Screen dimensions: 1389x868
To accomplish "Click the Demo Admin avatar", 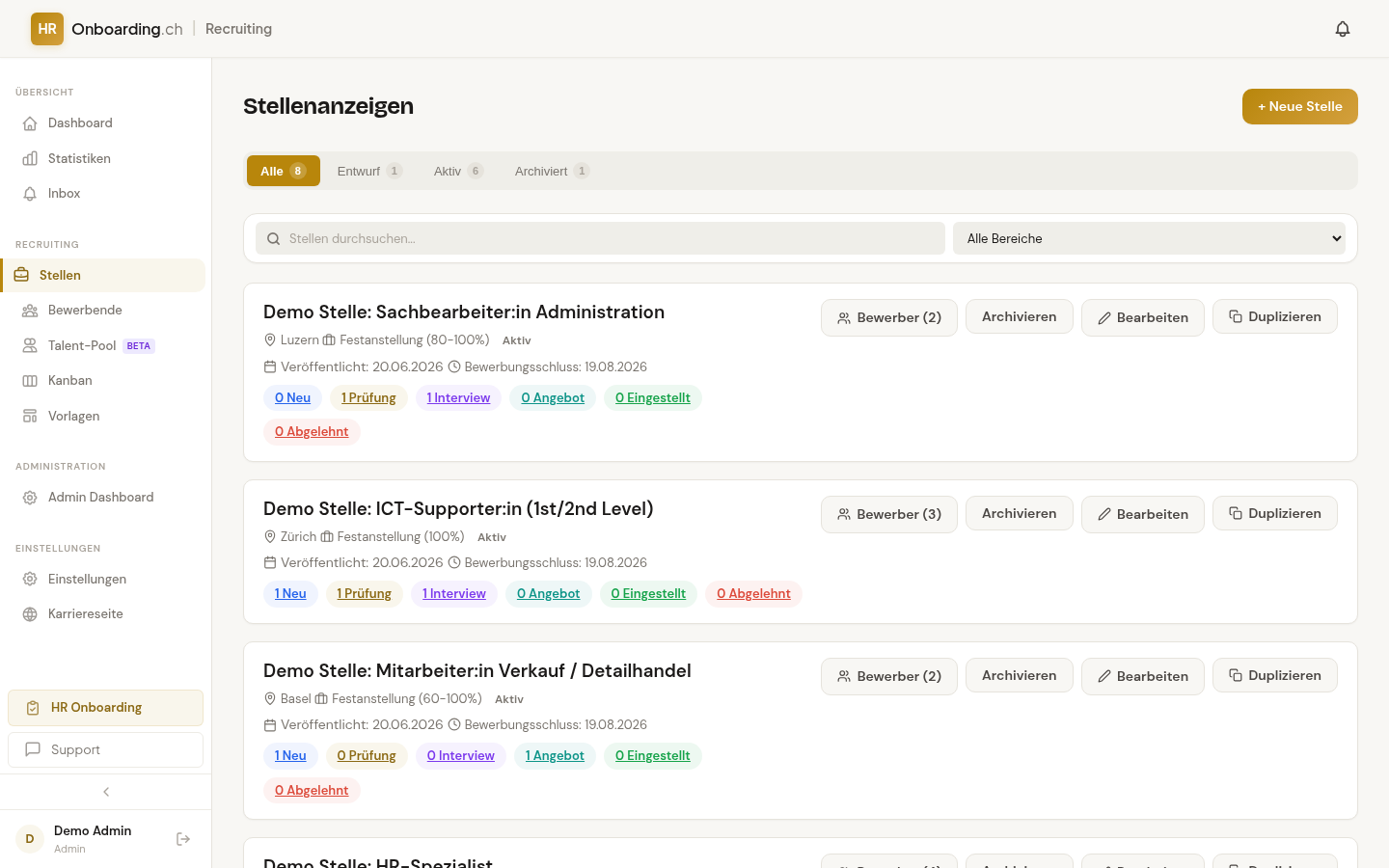I will (30, 839).
